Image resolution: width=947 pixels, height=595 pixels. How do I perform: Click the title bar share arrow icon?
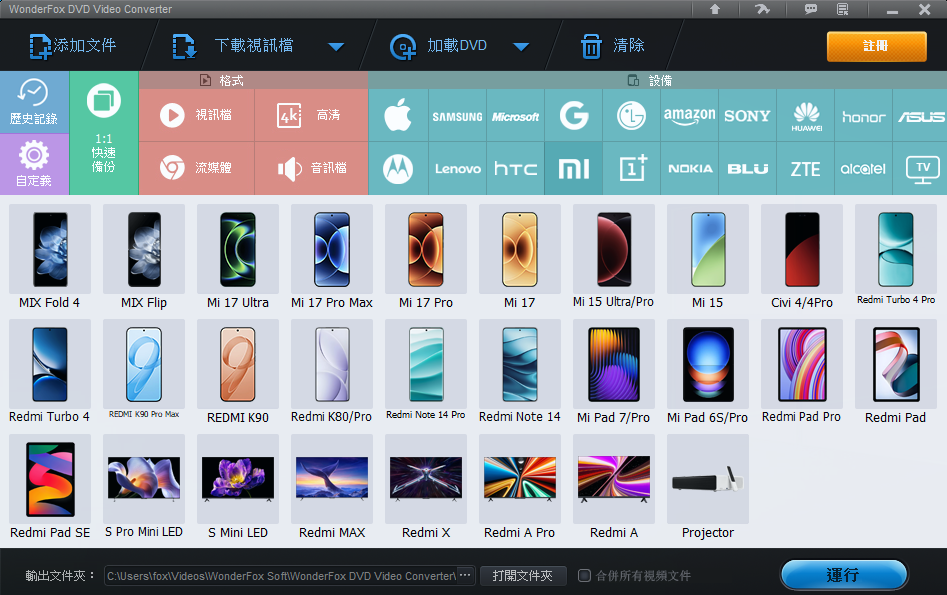point(762,9)
